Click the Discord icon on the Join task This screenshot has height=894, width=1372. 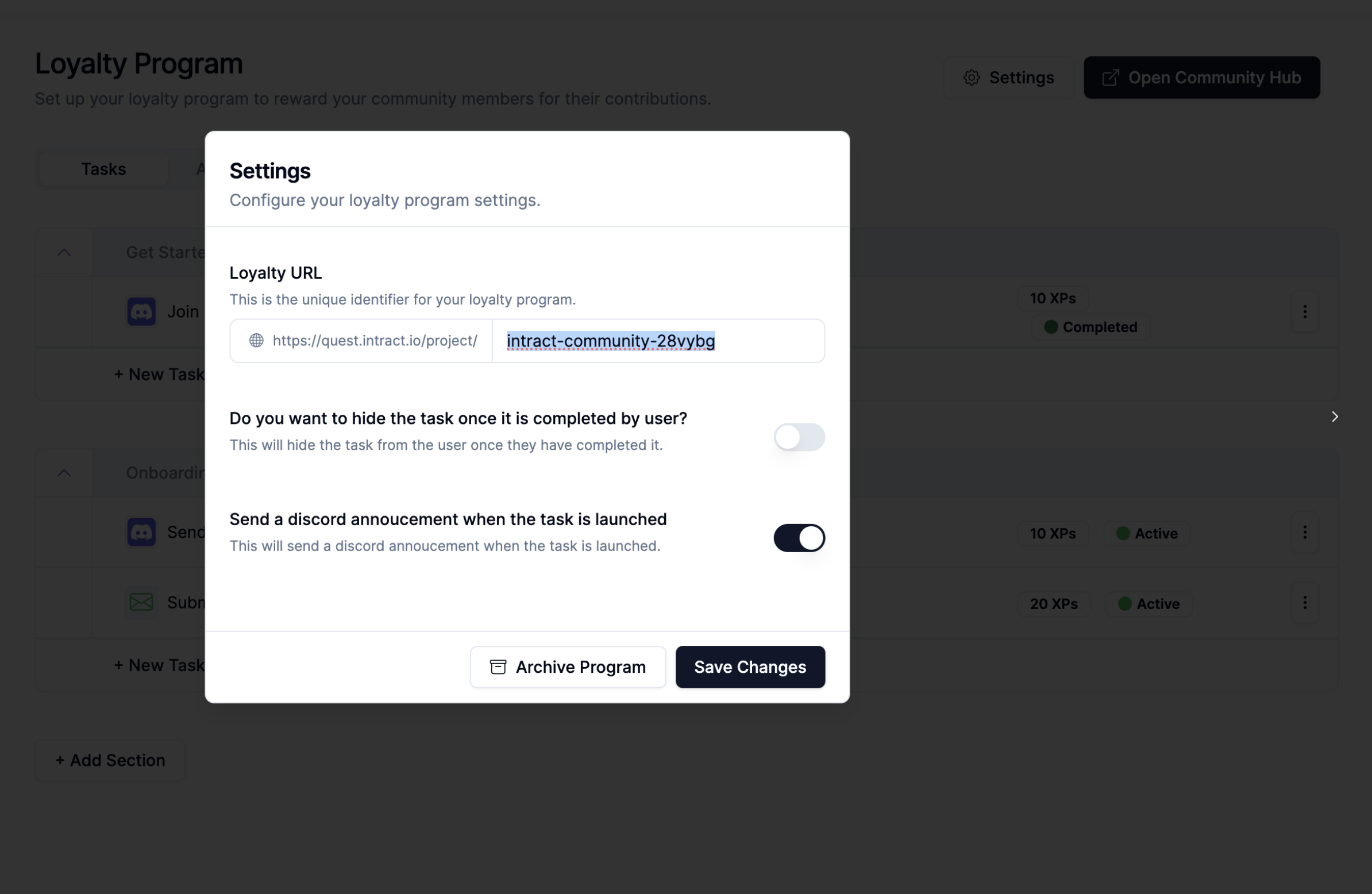[141, 312]
